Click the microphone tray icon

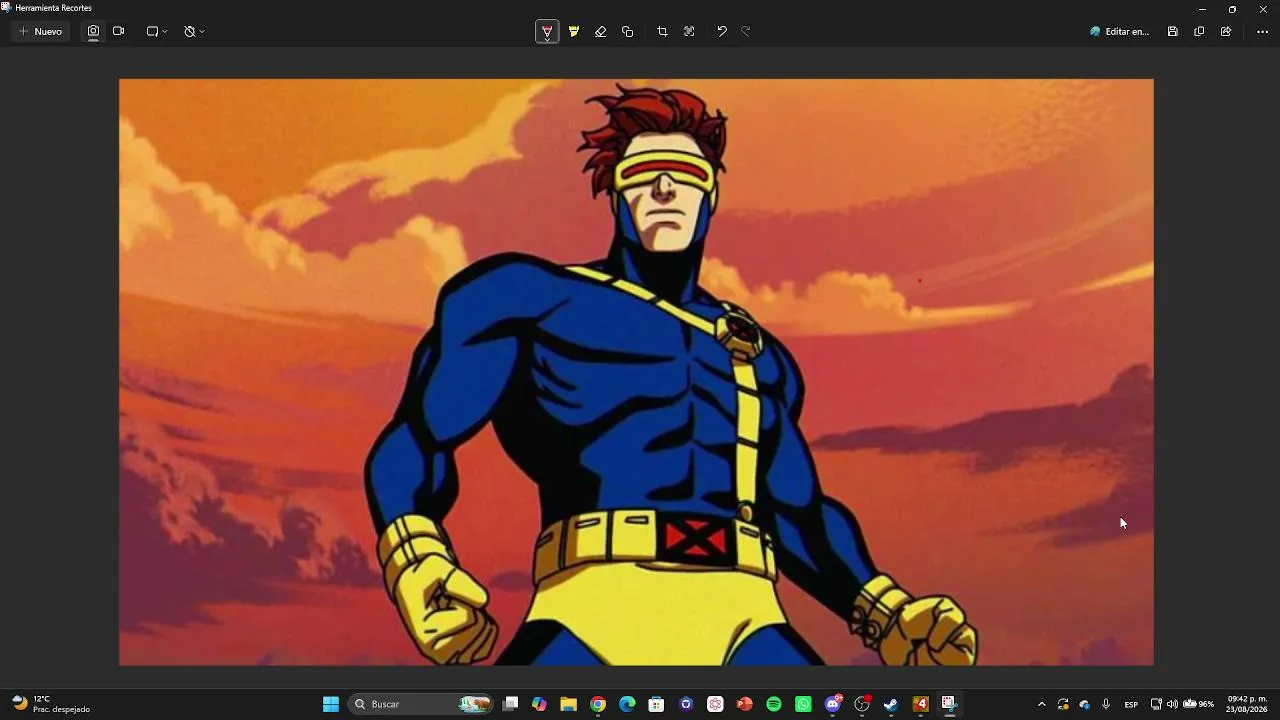click(x=1105, y=704)
